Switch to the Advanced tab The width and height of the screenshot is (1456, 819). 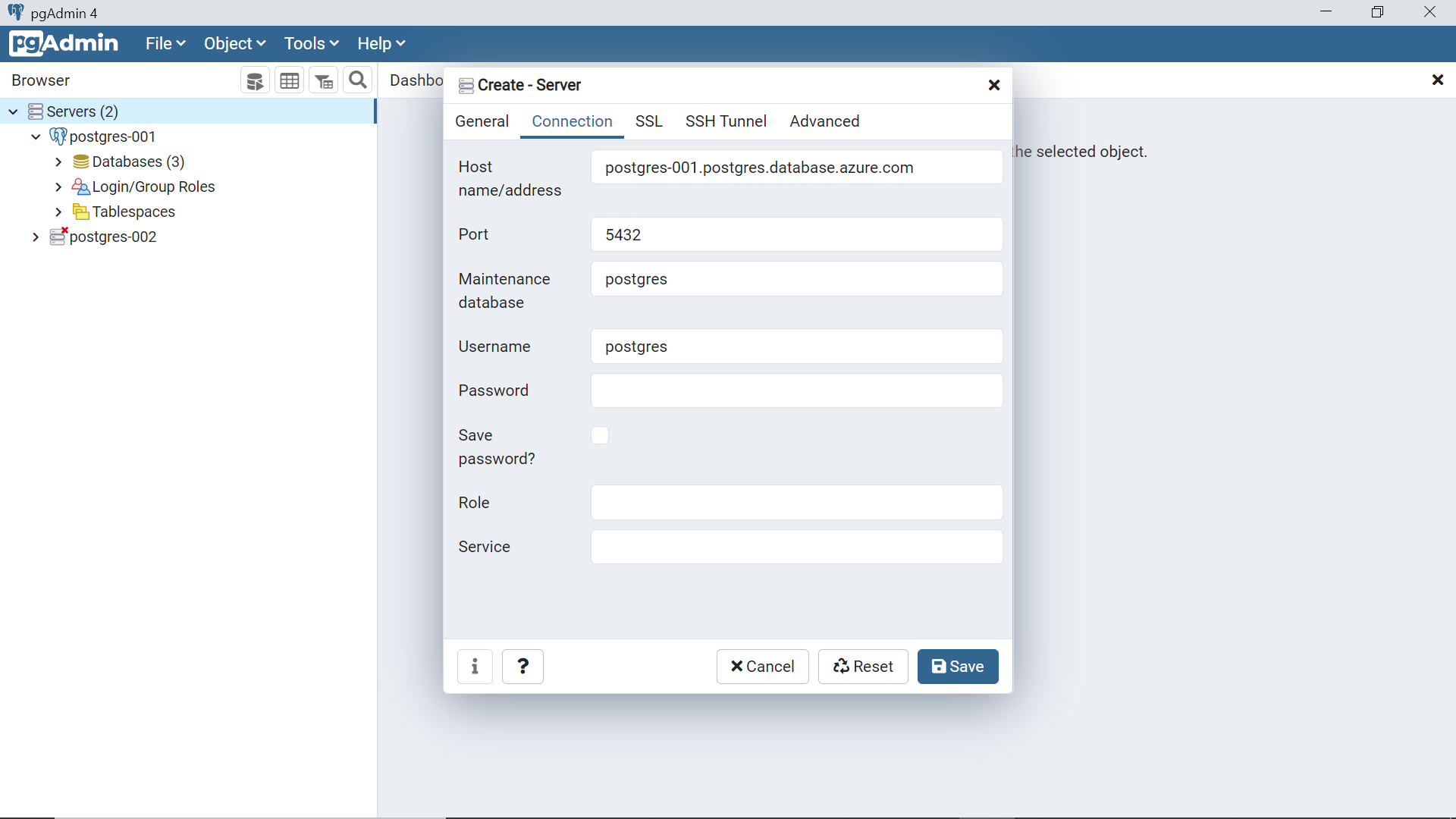(824, 121)
